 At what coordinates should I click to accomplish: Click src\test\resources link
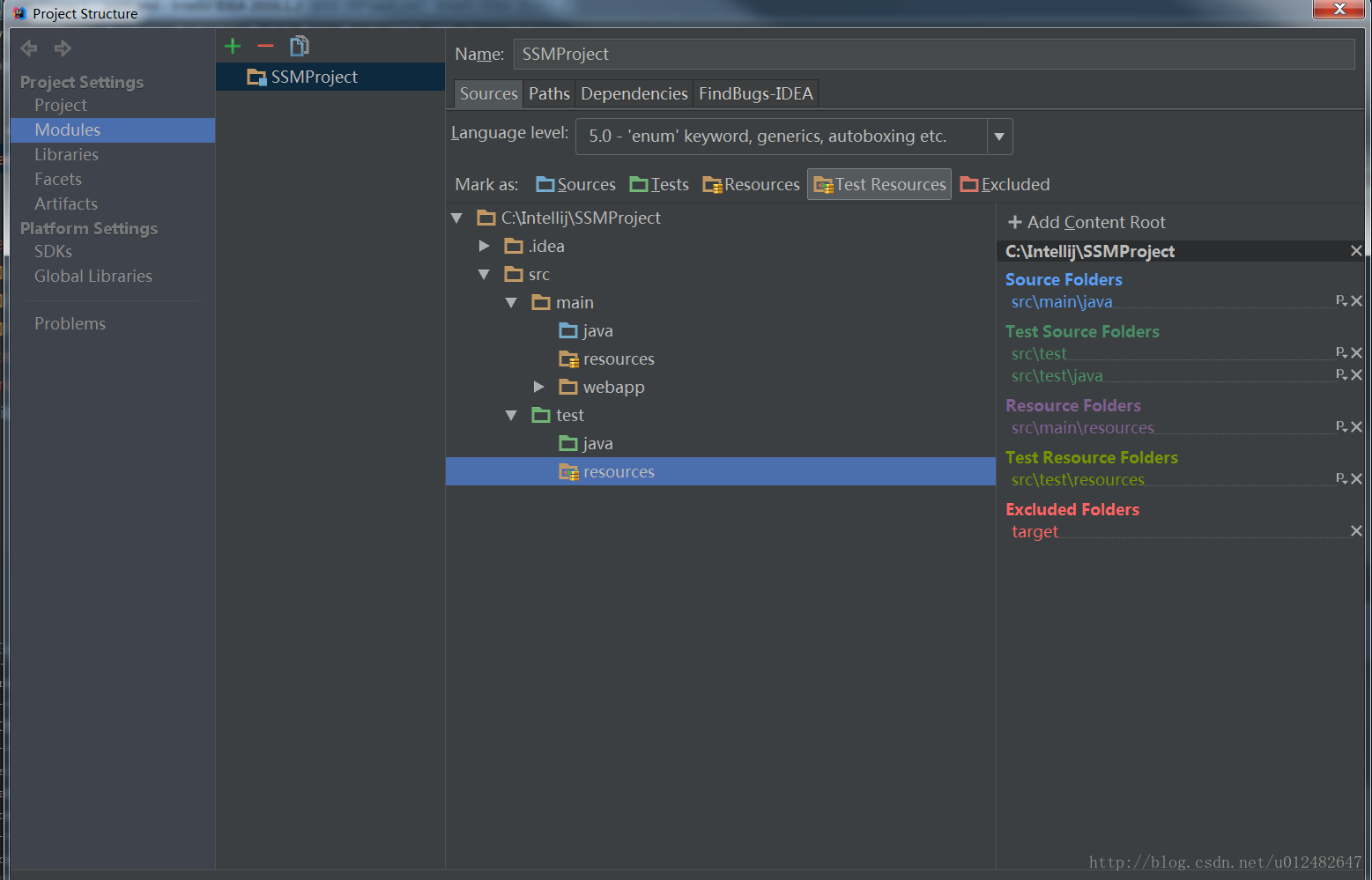[x=1078, y=479]
